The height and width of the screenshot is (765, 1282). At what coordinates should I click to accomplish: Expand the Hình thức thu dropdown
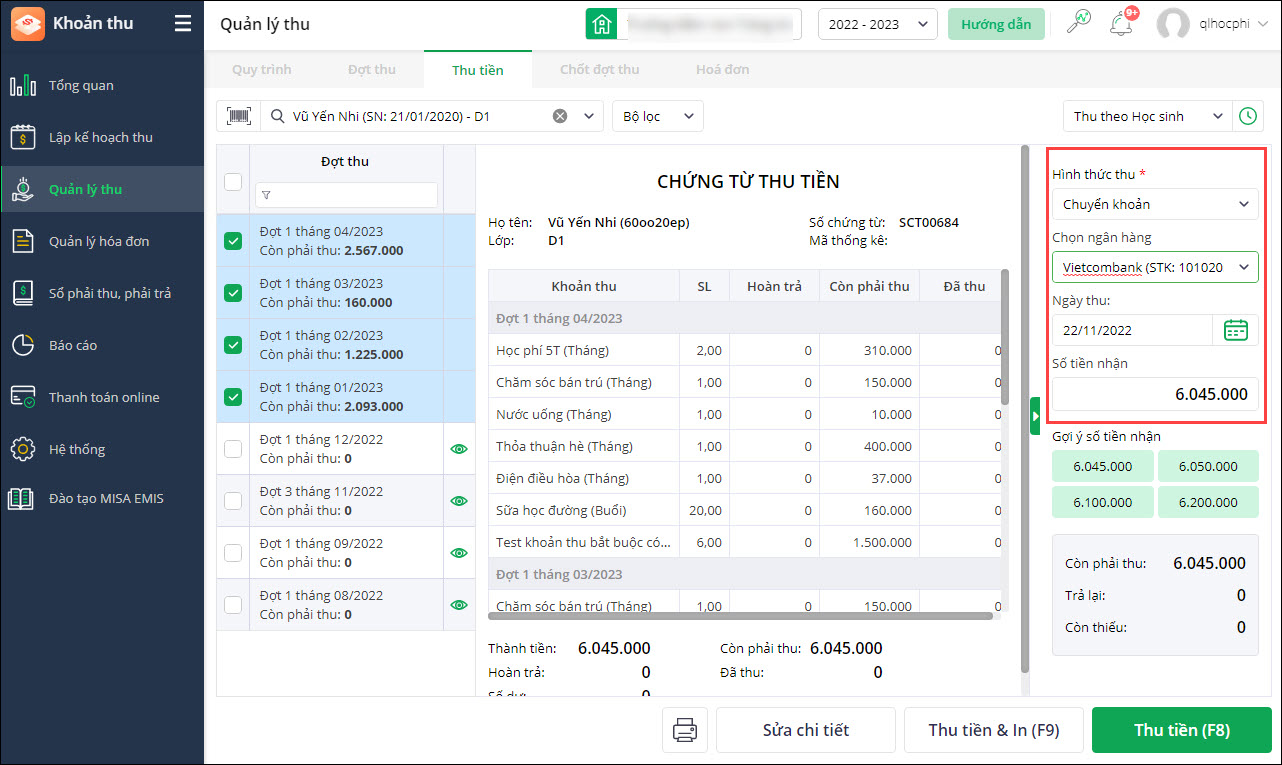tap(1155, 204)
